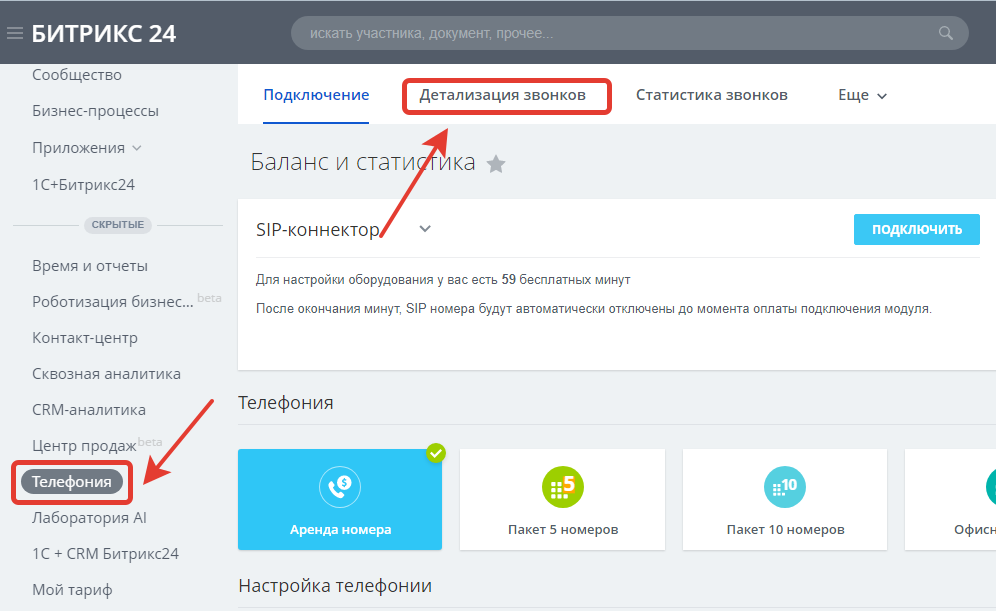Screen dimensions: 996x611
Task: Open Телефония in the sidebar
Action: click(x=72, y=482)
